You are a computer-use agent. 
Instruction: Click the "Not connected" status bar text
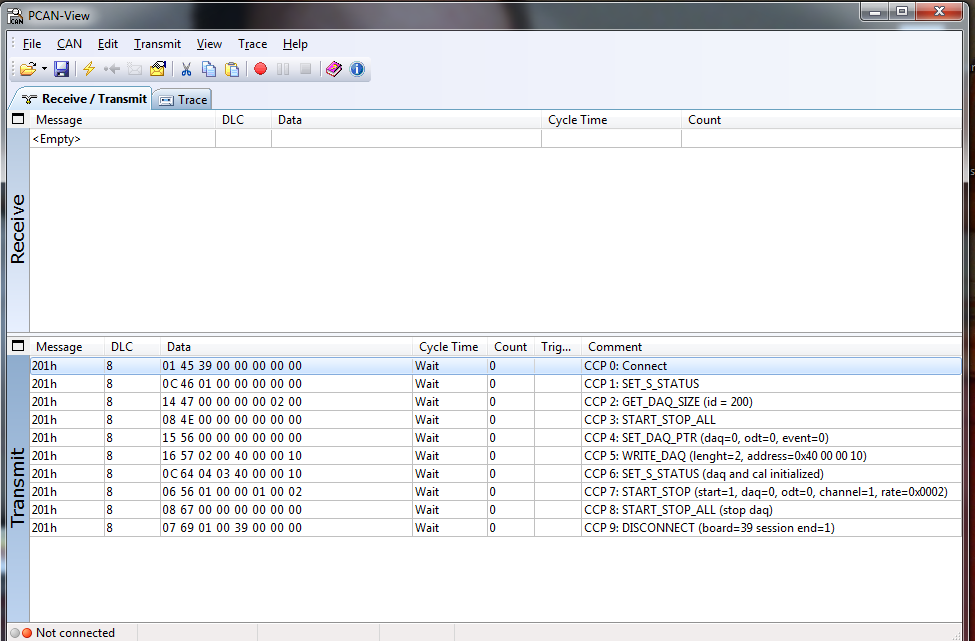[75, 633]
